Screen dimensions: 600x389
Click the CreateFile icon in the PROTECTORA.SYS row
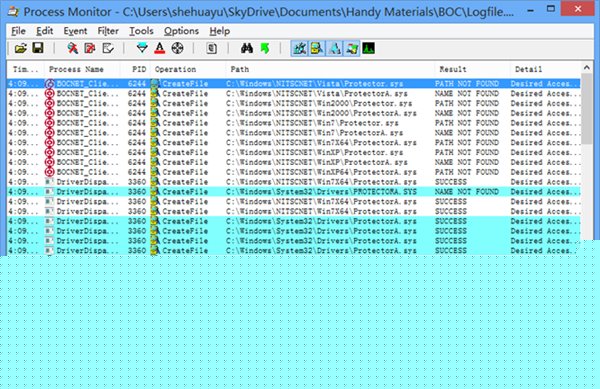[155, 192]
